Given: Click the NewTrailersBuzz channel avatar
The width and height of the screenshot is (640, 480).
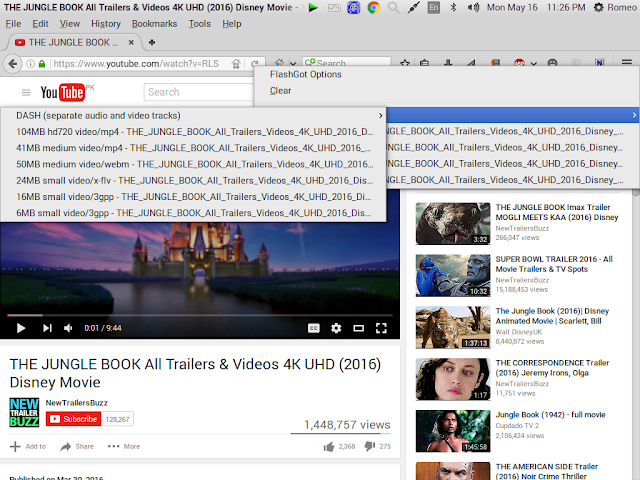Looking at the screenshot, I should click(x=24, y=412).
